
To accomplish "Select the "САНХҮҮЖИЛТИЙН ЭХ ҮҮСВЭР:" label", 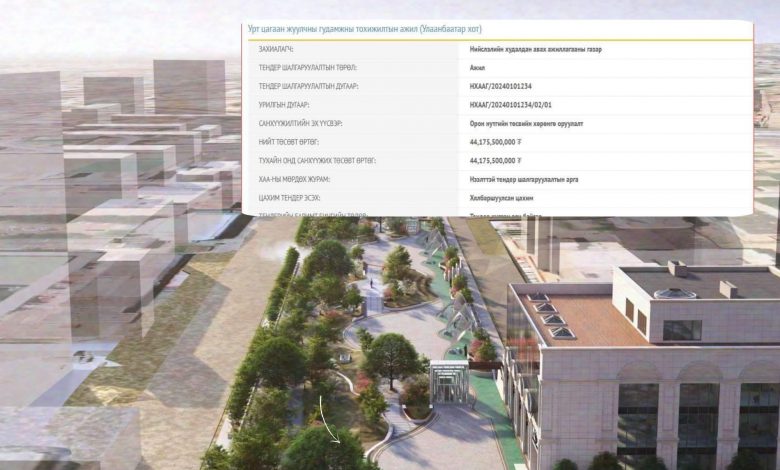I will pos(300,123).
